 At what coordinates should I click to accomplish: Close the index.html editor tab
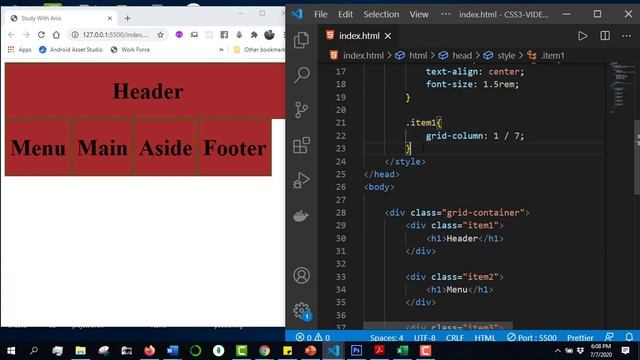(388, 36)
